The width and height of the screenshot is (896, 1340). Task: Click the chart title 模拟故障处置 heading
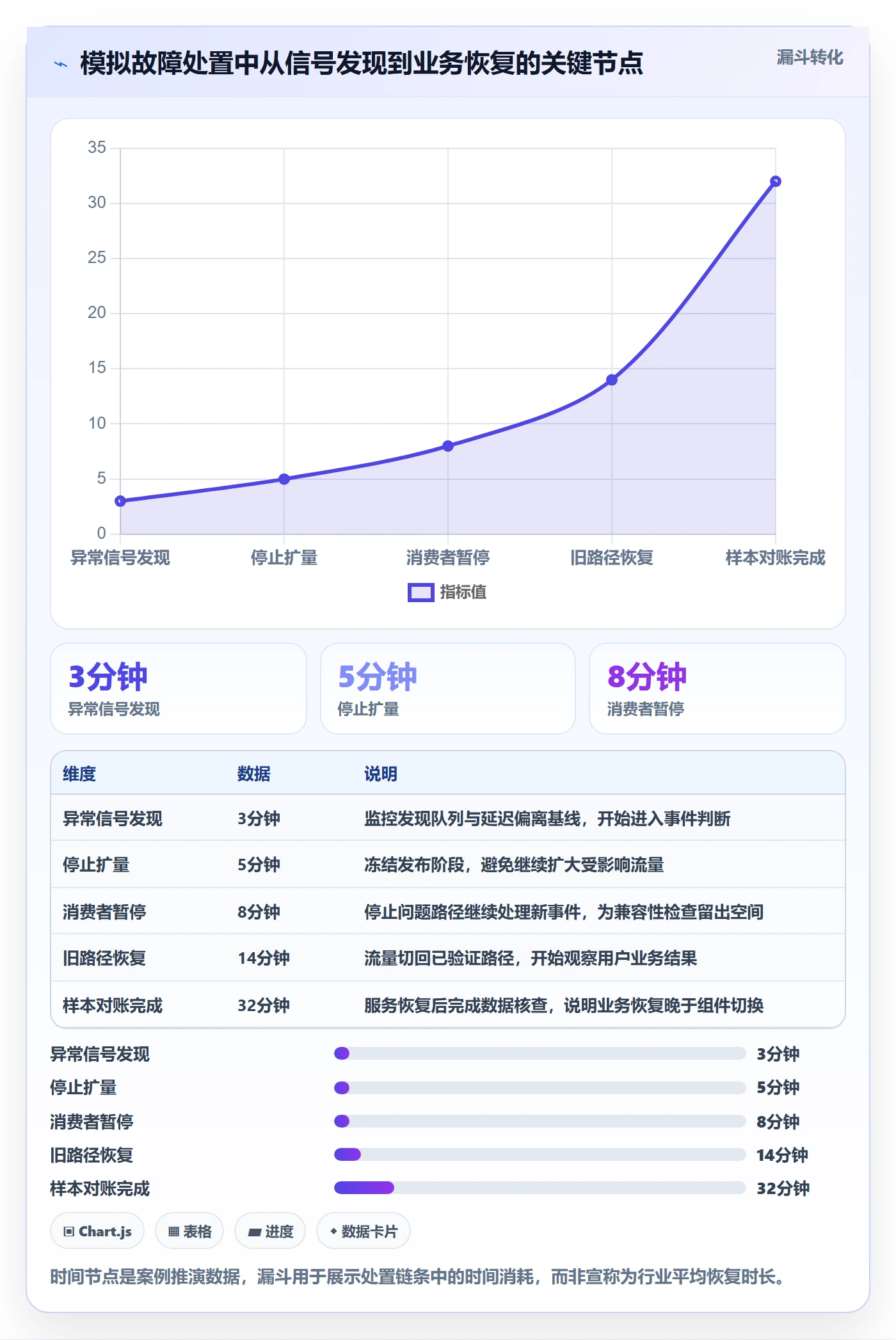pos(362,63)
